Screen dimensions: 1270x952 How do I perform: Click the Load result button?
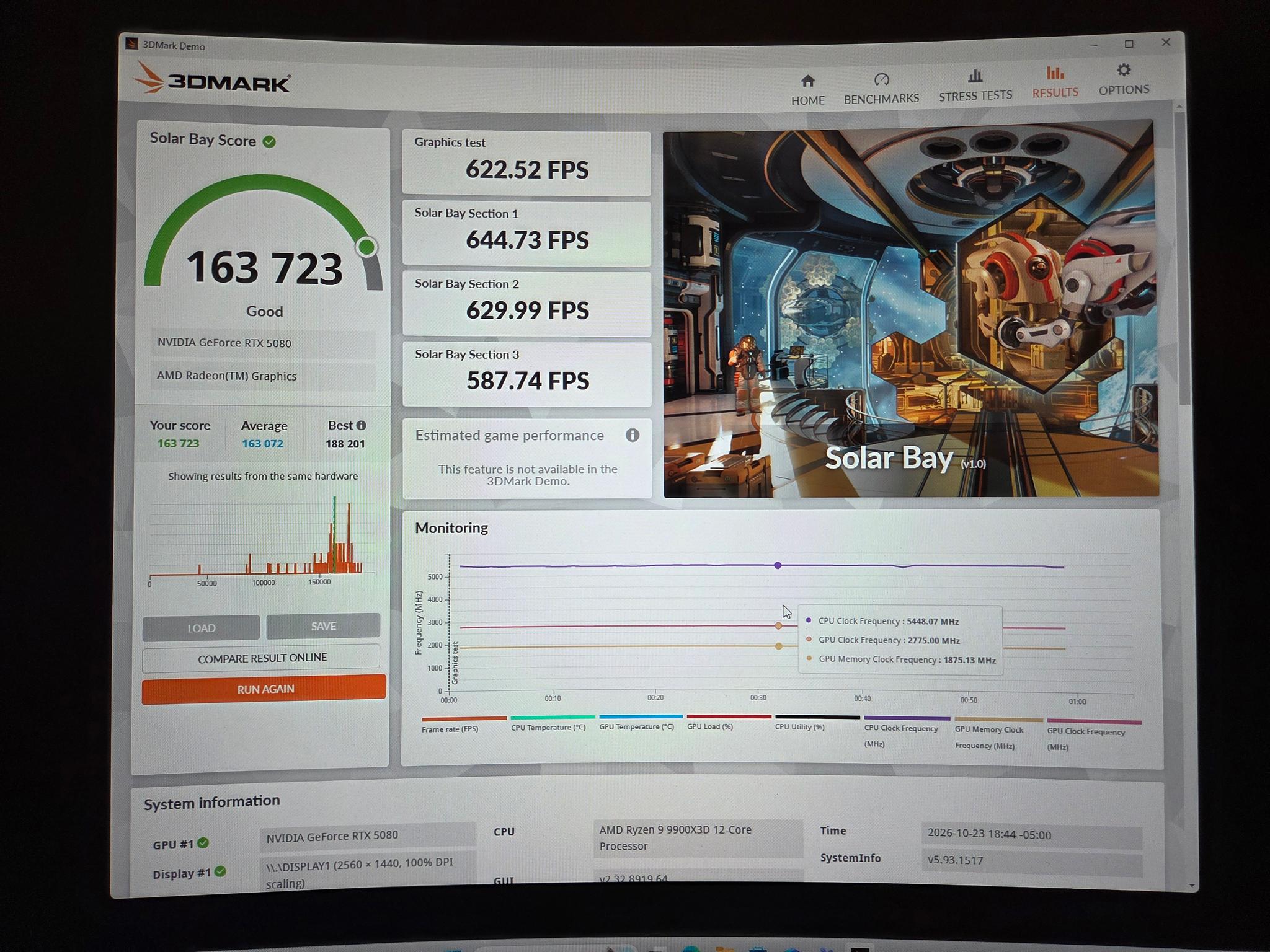[x=201, y=628]
